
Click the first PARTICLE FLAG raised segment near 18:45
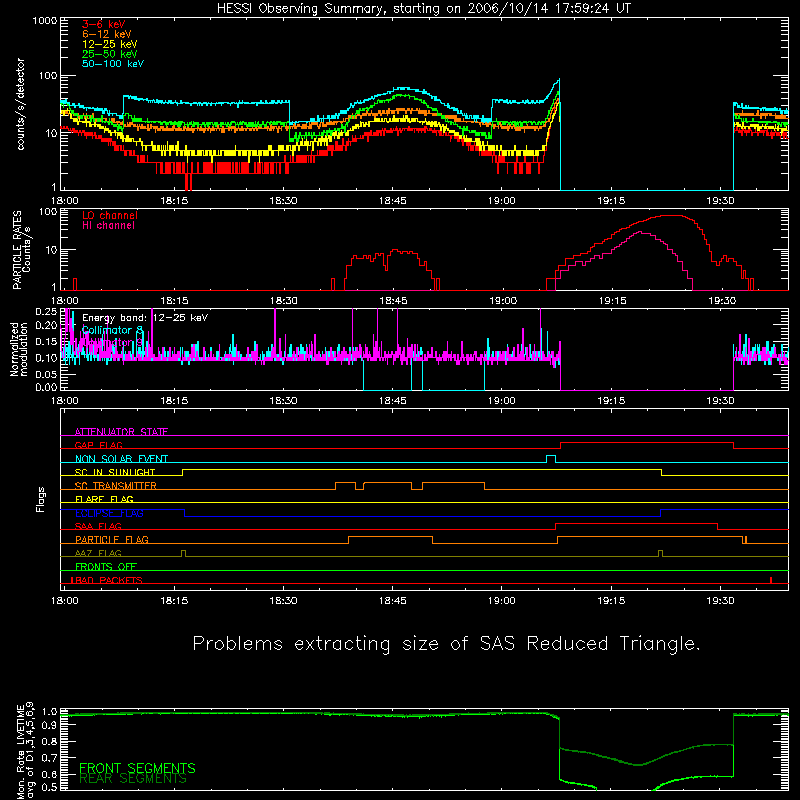tap(390, 537)
